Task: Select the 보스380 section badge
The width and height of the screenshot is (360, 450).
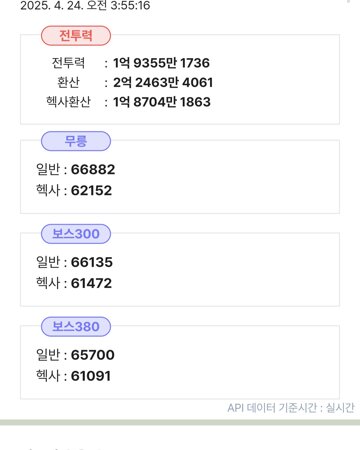Action: pos(76,326)
